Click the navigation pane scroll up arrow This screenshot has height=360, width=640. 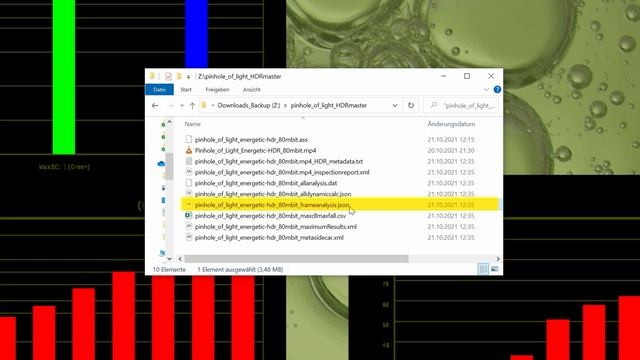tap(169, 122)
